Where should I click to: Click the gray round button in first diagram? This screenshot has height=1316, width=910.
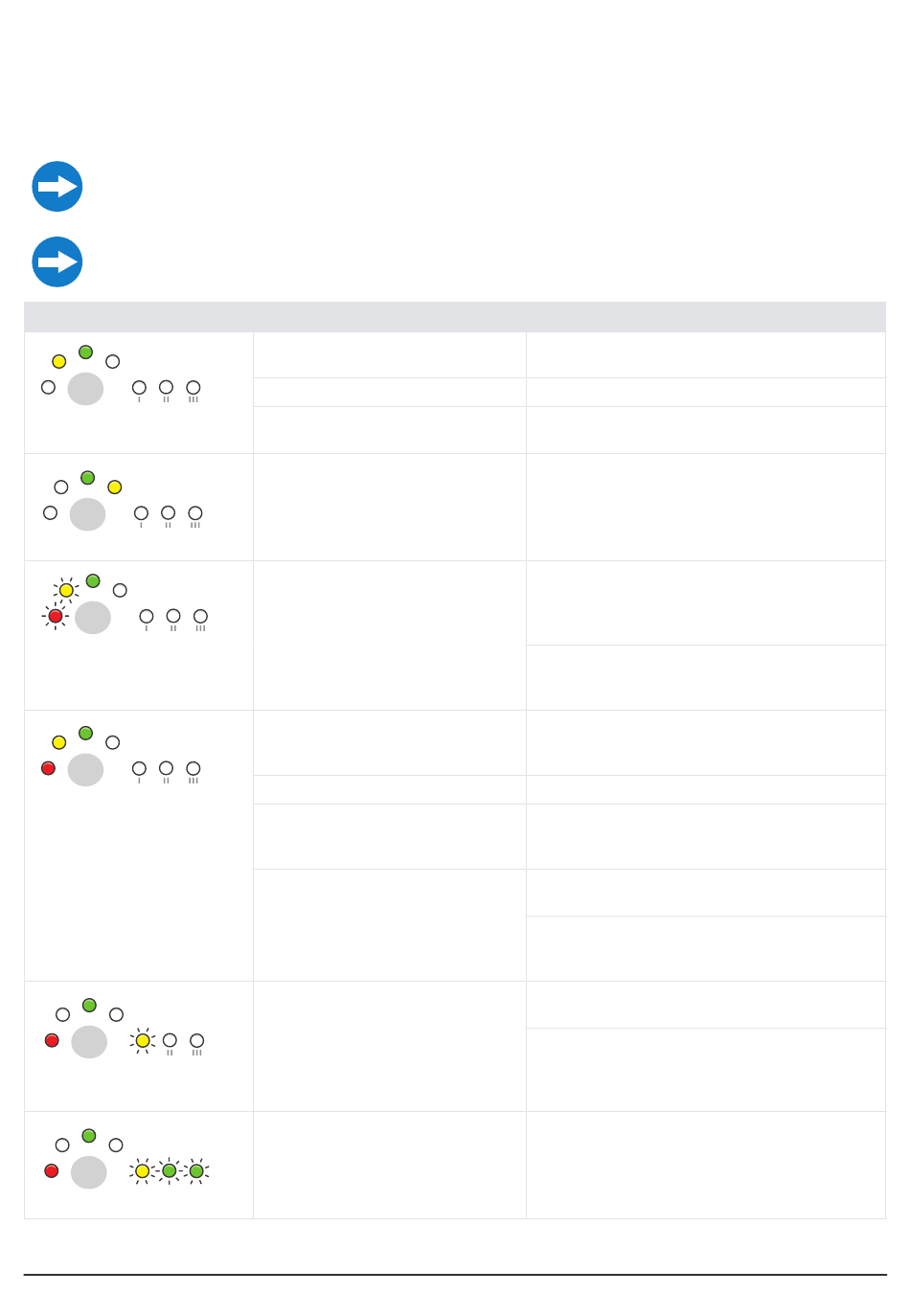[85, 389]
